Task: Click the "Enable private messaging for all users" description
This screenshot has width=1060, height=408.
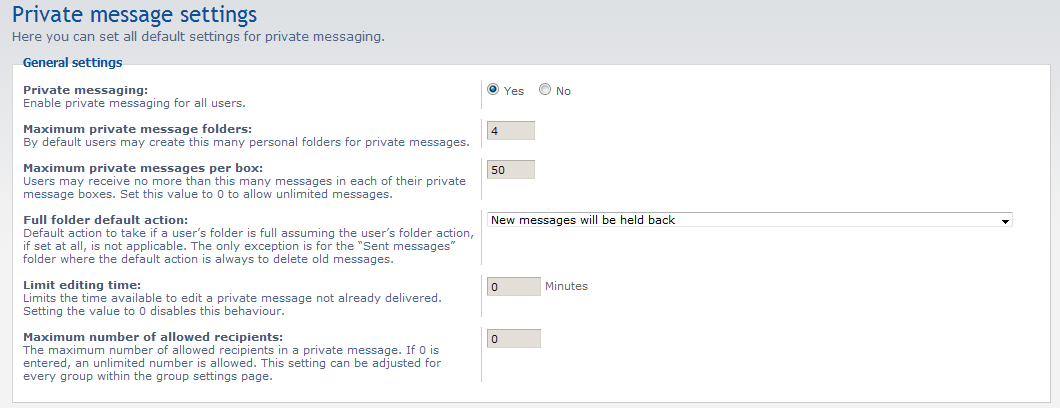Action: pos(134,103)
